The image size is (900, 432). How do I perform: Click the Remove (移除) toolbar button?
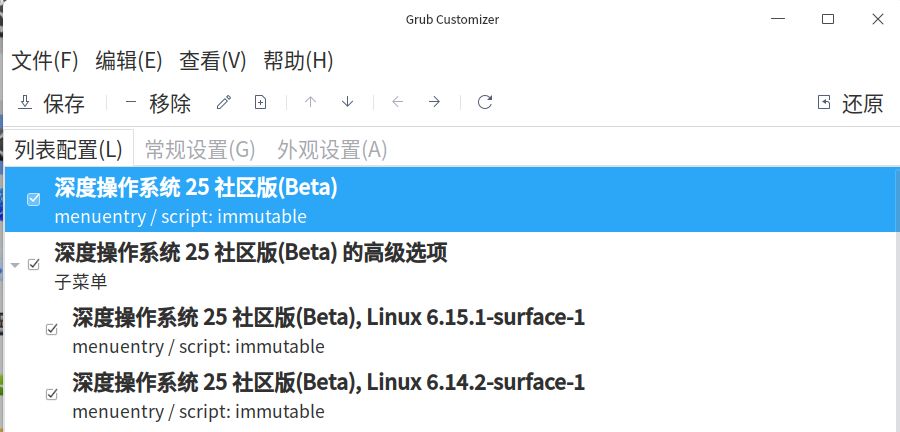pos(158,103)
